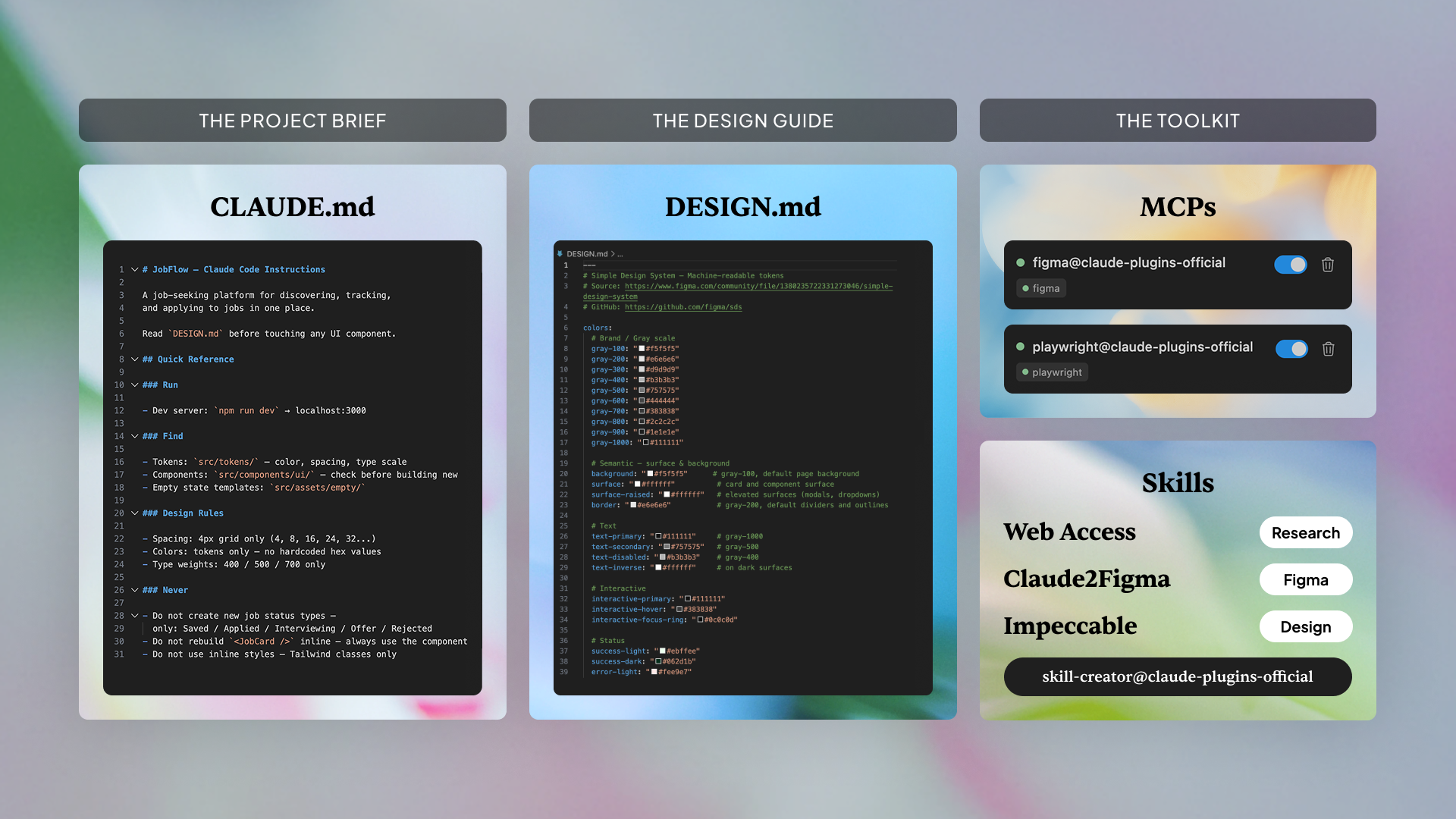Click the Research badge next to Web Access
The width and height of the screenshot is (1456, 819).
[1306, 533]
